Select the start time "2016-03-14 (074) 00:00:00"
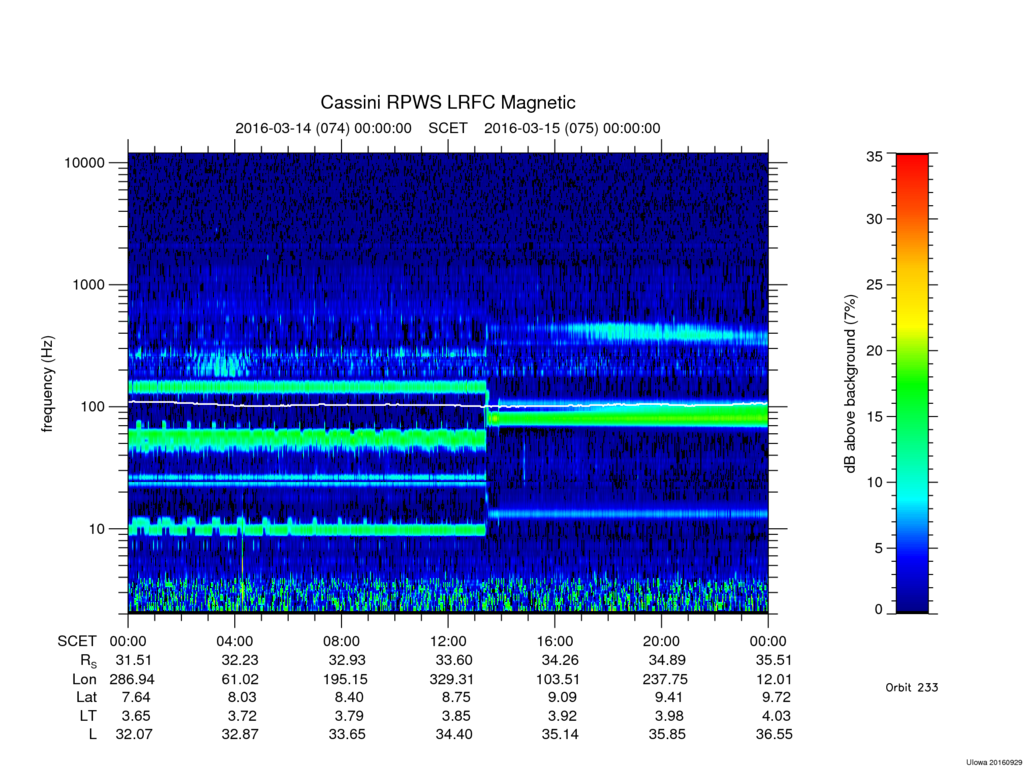Viewport: 1024px width, 767px height. [x=323, y=128]
